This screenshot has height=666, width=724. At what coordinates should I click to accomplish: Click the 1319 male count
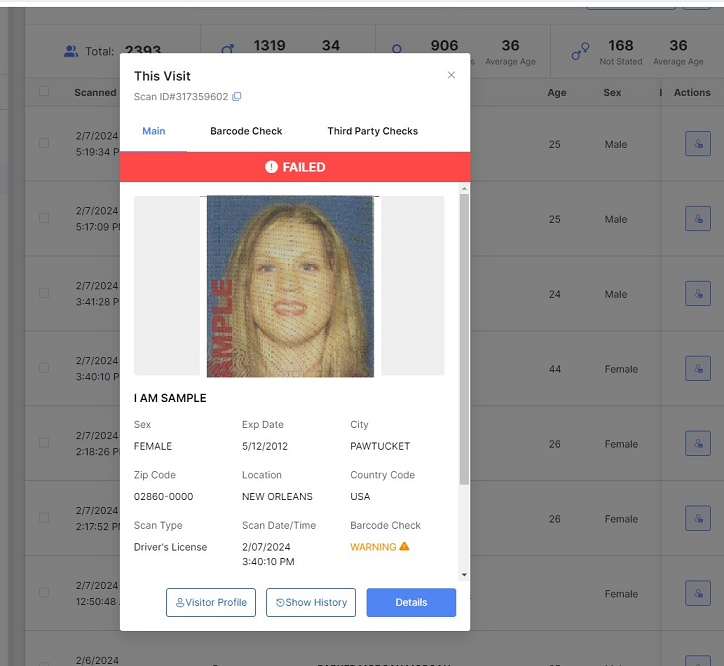coord(270,45)
